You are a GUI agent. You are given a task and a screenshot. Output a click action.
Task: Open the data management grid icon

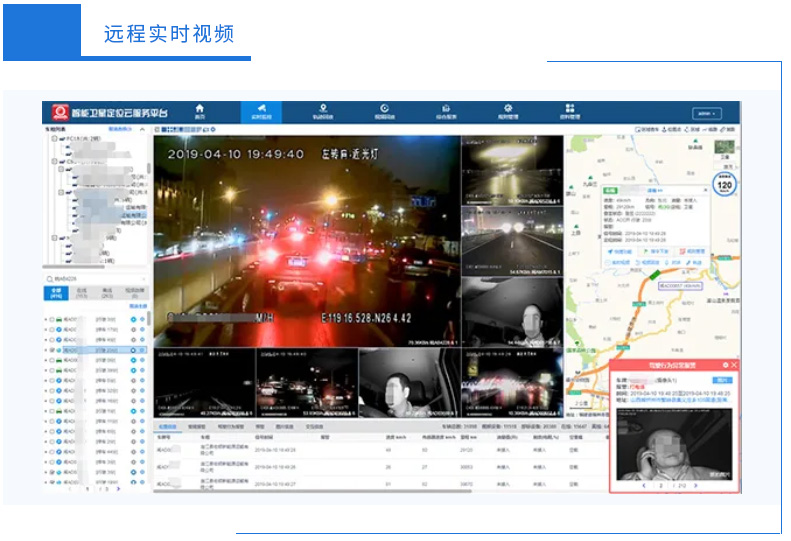pos(570,110)
